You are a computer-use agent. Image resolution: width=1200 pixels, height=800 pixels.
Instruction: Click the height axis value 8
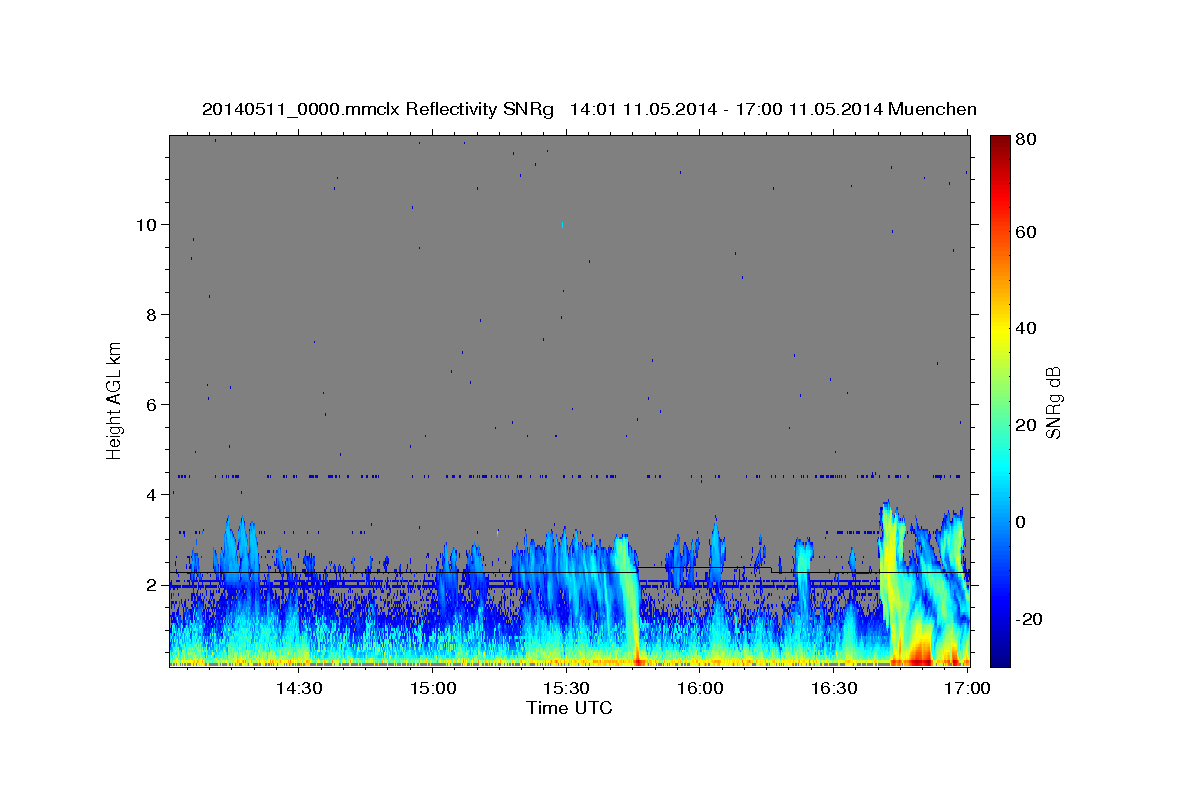(150, 314)
